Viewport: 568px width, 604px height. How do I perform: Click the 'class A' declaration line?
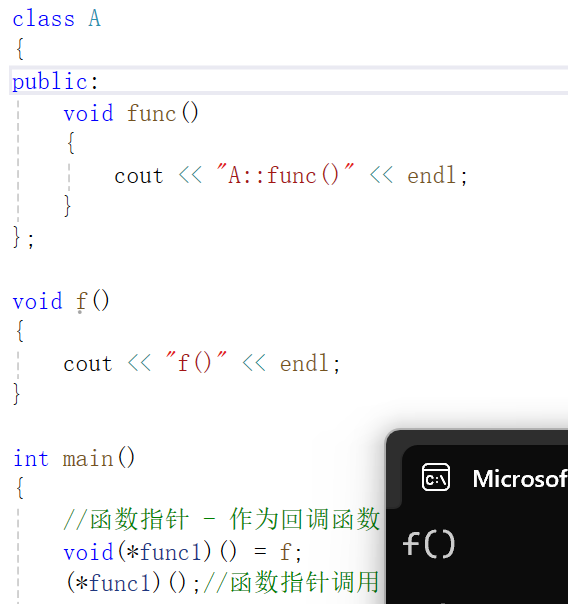point(57,18)
